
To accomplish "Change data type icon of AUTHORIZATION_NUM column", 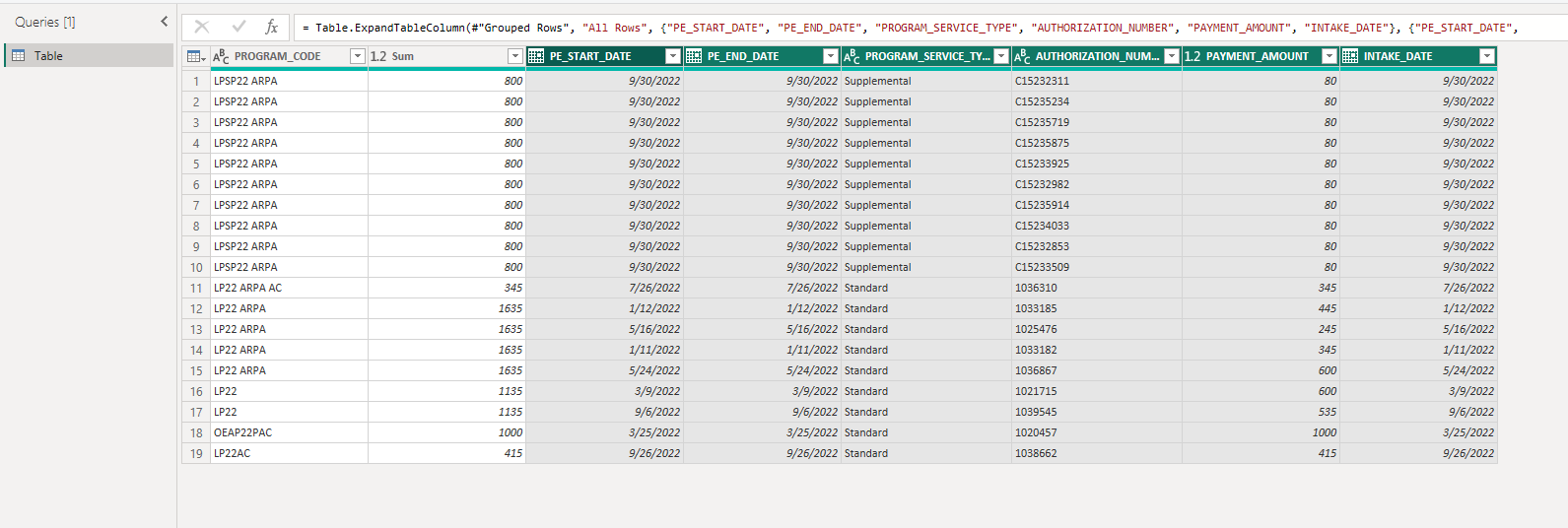I will tap(1022, 56).
